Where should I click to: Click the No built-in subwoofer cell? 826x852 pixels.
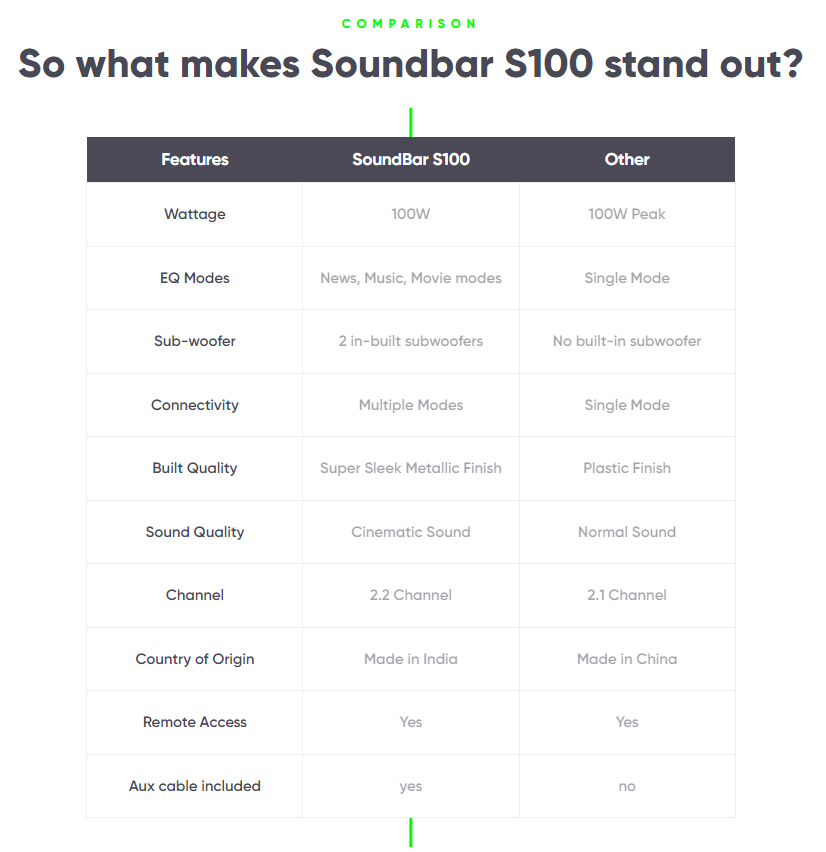point(627,341)
